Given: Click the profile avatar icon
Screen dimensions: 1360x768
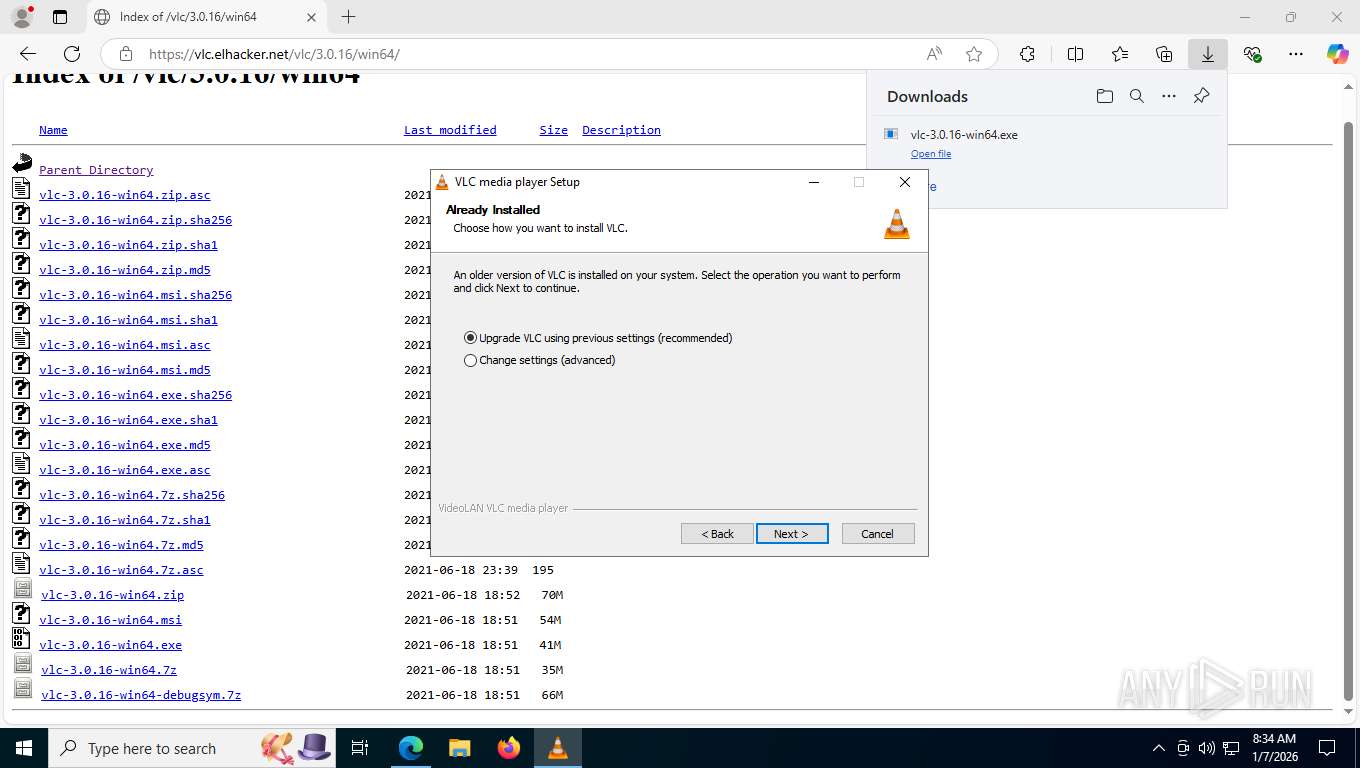Looking at the screenshot, I should (22, 17).
